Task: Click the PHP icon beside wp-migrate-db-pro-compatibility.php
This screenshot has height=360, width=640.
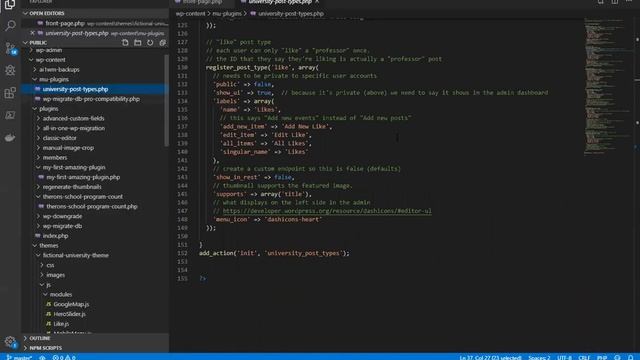Action: (38, 99)
